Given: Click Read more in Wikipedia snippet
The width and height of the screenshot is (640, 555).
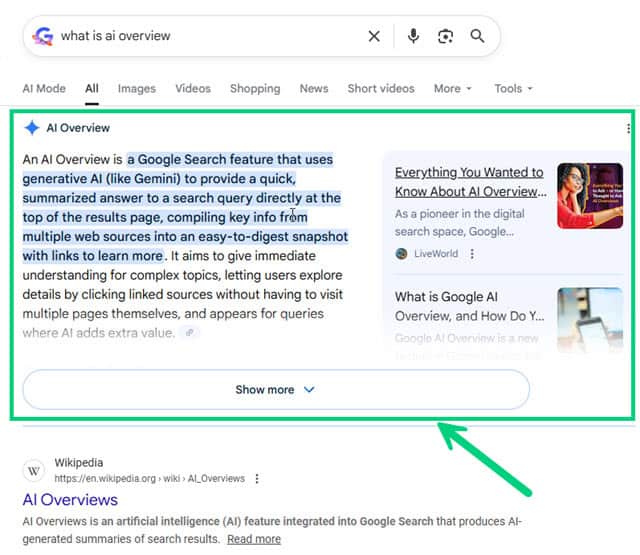Looking at the screenshot, I should (x=254, y=539).
